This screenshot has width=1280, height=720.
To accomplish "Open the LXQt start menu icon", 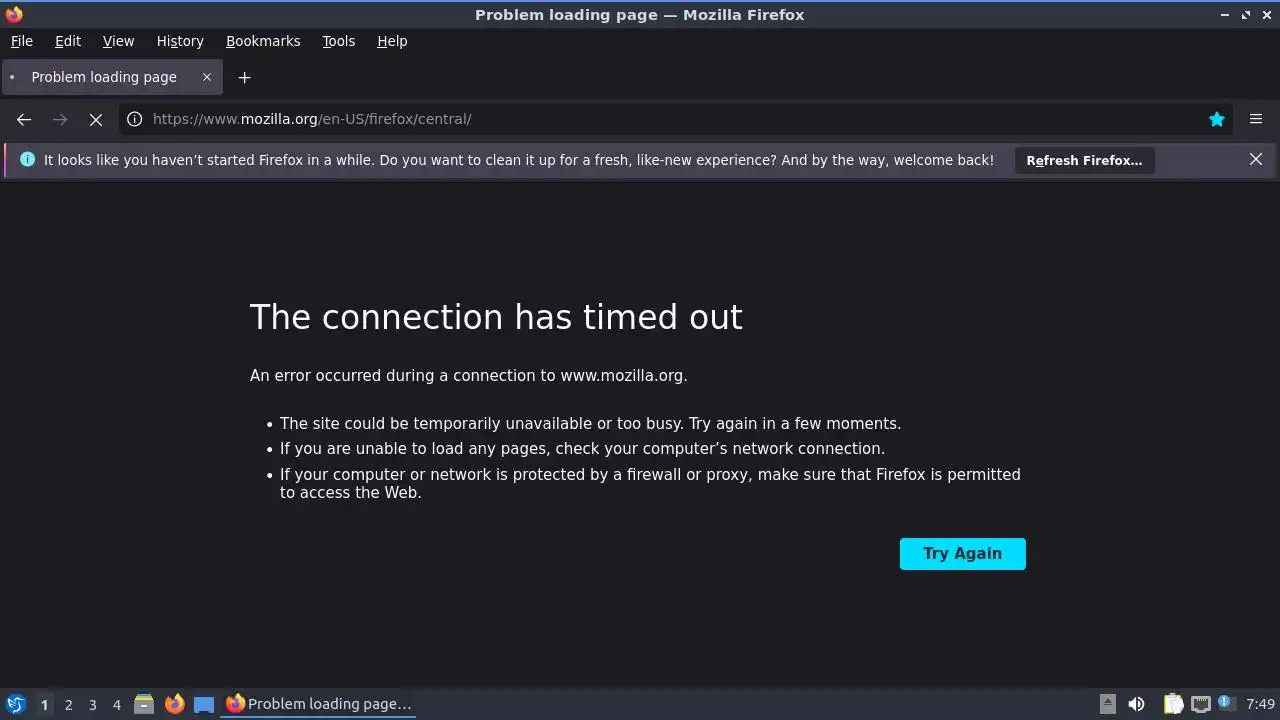I will click(15, 704).
